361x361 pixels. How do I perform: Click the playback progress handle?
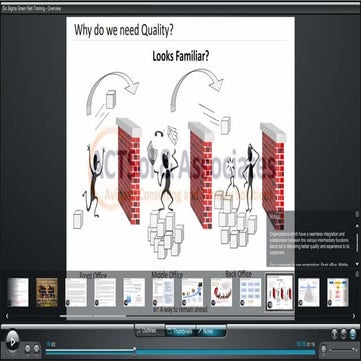(x=135, y=350)
